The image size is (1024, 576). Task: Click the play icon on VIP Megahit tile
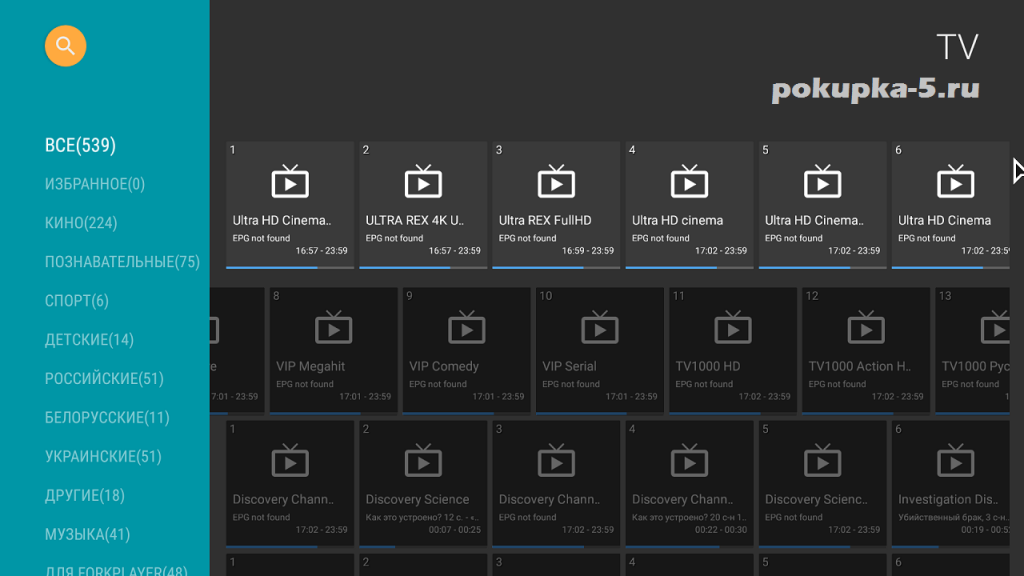coord(333,328)
